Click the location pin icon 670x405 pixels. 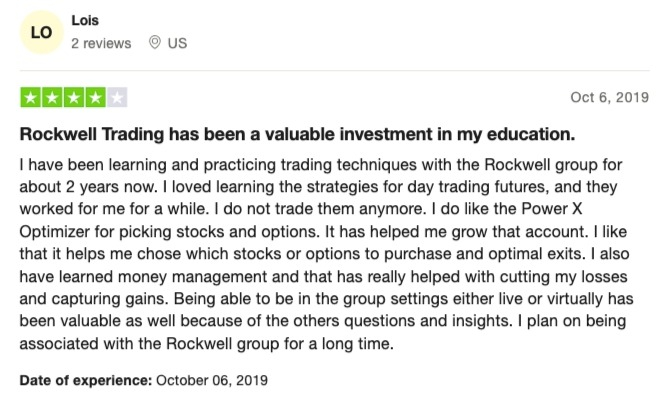[155, 42]
